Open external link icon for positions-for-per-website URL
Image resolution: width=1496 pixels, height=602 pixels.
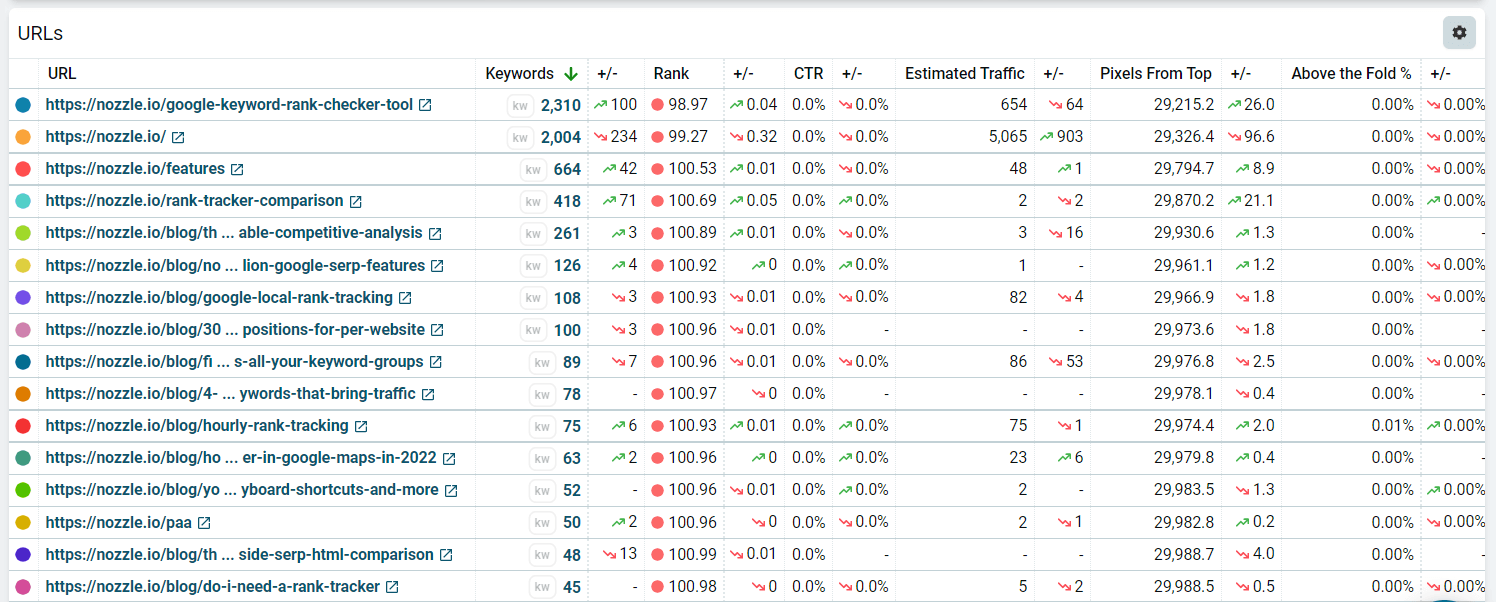click(x=437, y=330)
